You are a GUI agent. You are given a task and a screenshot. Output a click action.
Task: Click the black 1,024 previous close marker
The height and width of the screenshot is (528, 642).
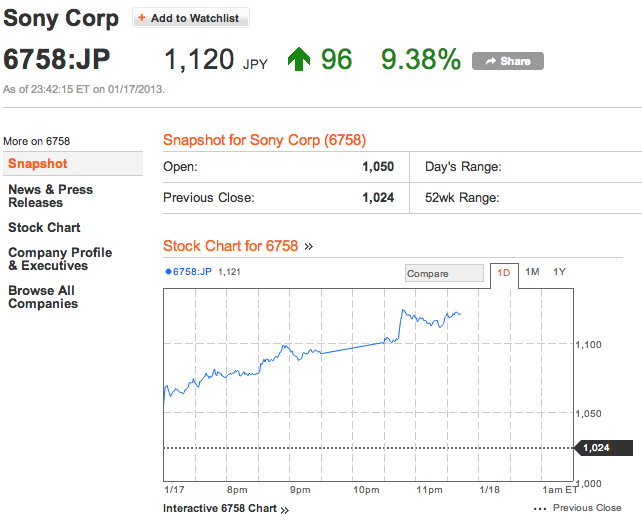(605, 448)
